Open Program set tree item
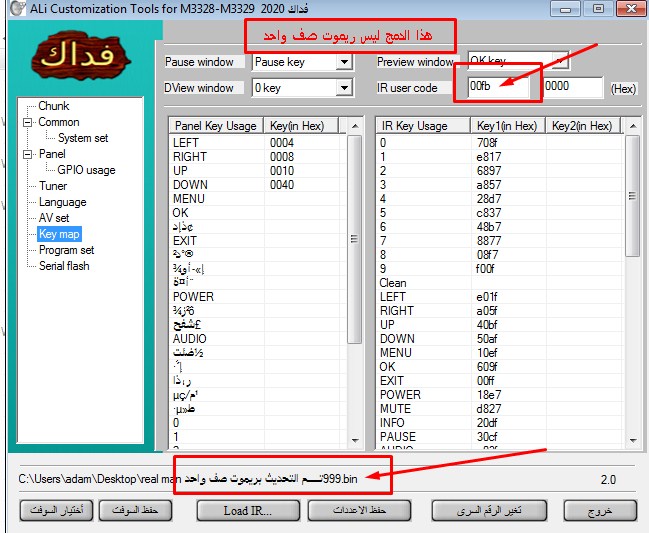 coord(66,250)
